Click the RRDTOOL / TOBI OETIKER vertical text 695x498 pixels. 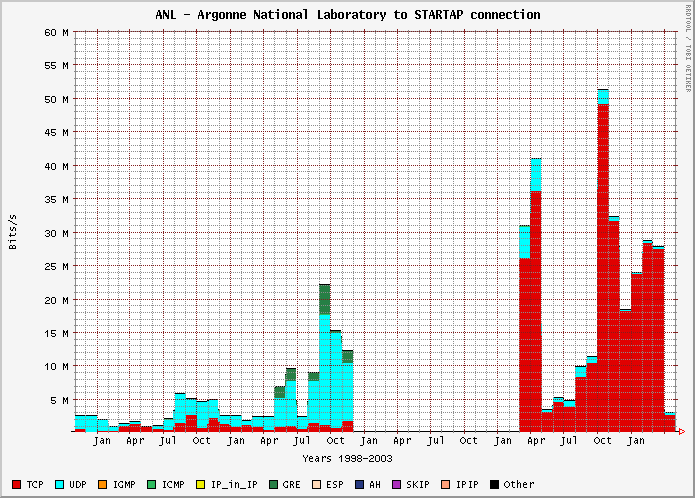click(x=688, y=48)
